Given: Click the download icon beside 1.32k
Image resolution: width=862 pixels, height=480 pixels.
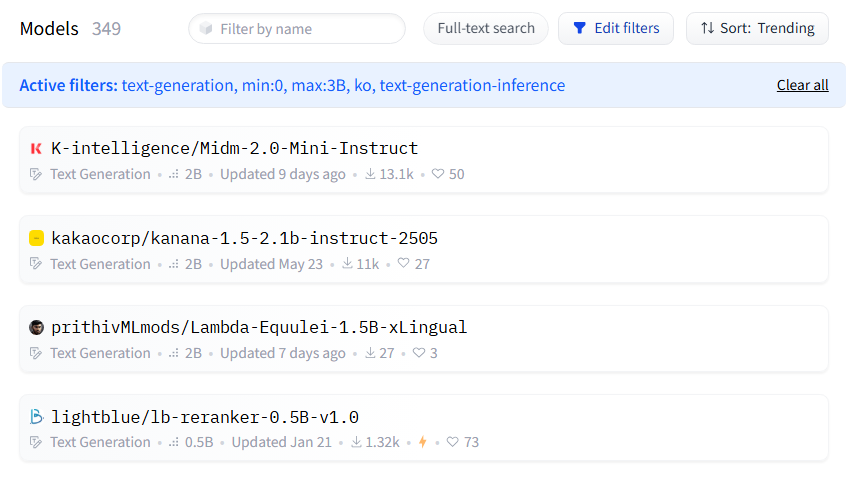Looking at the screenshot, I should (x=357, y=442).
